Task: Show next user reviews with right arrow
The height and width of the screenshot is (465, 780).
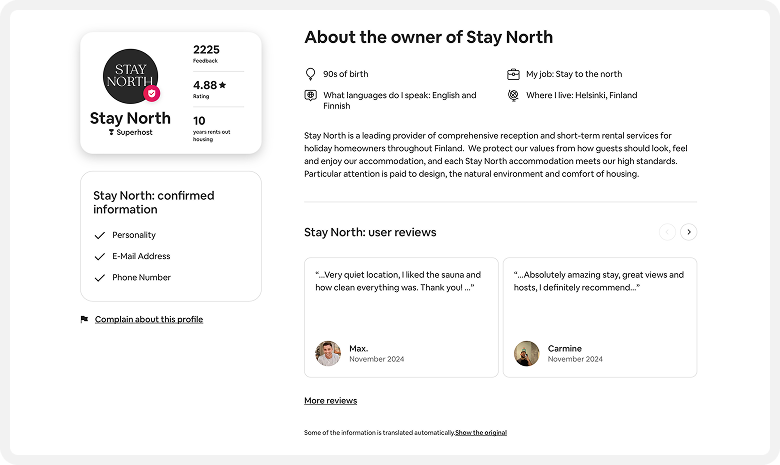Action: click(688, 232)
